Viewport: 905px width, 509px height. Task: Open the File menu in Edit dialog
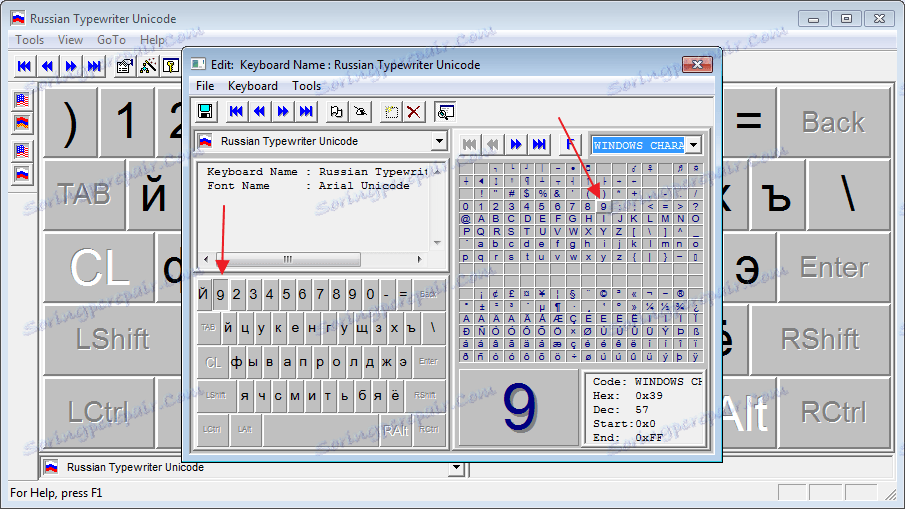(x=205, y=86)
